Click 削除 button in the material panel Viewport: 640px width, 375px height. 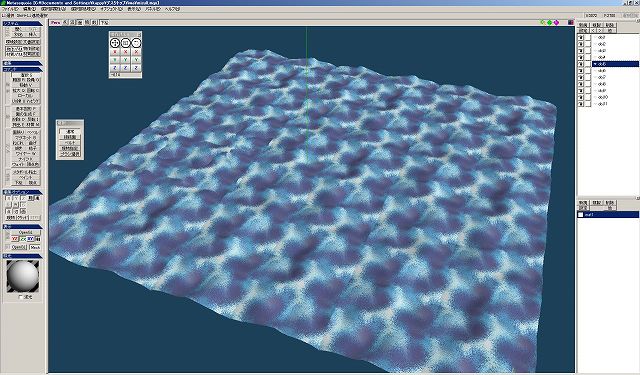pyautogui.click(x=610, y=203)
